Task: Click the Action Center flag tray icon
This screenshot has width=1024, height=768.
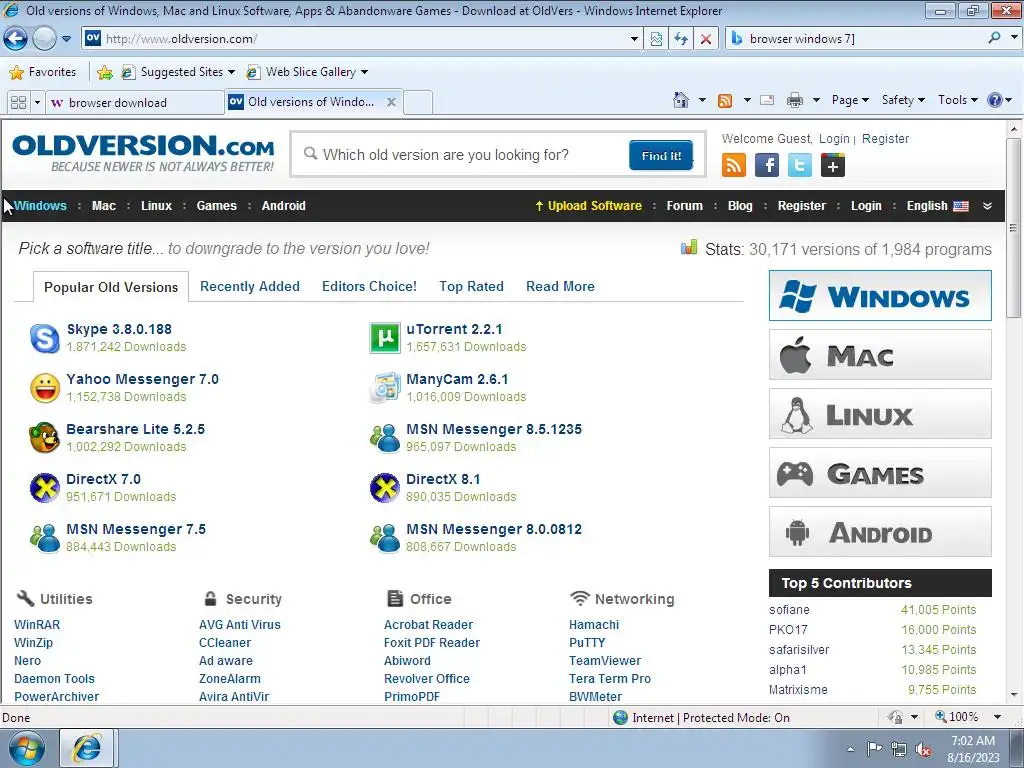Action: point(874,749)
